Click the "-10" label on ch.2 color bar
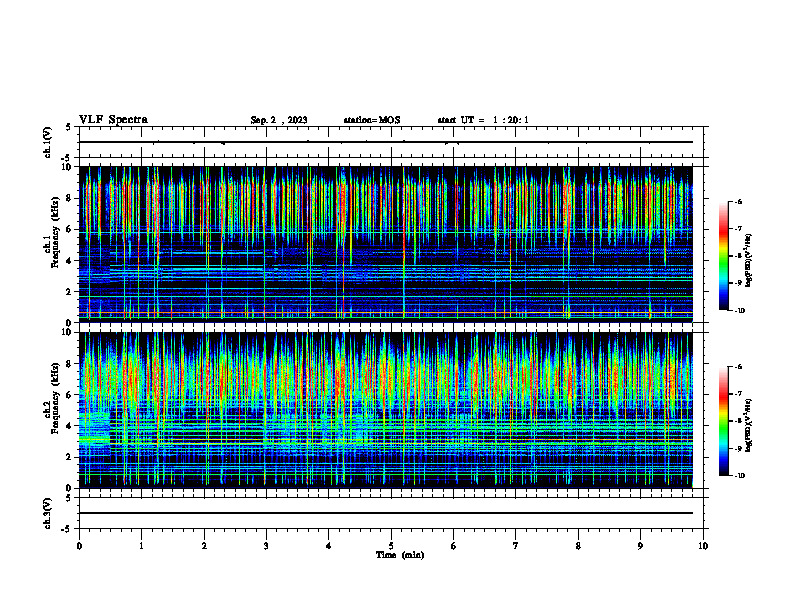Viewport: 792px width, 612px height. tap(739, 476)
